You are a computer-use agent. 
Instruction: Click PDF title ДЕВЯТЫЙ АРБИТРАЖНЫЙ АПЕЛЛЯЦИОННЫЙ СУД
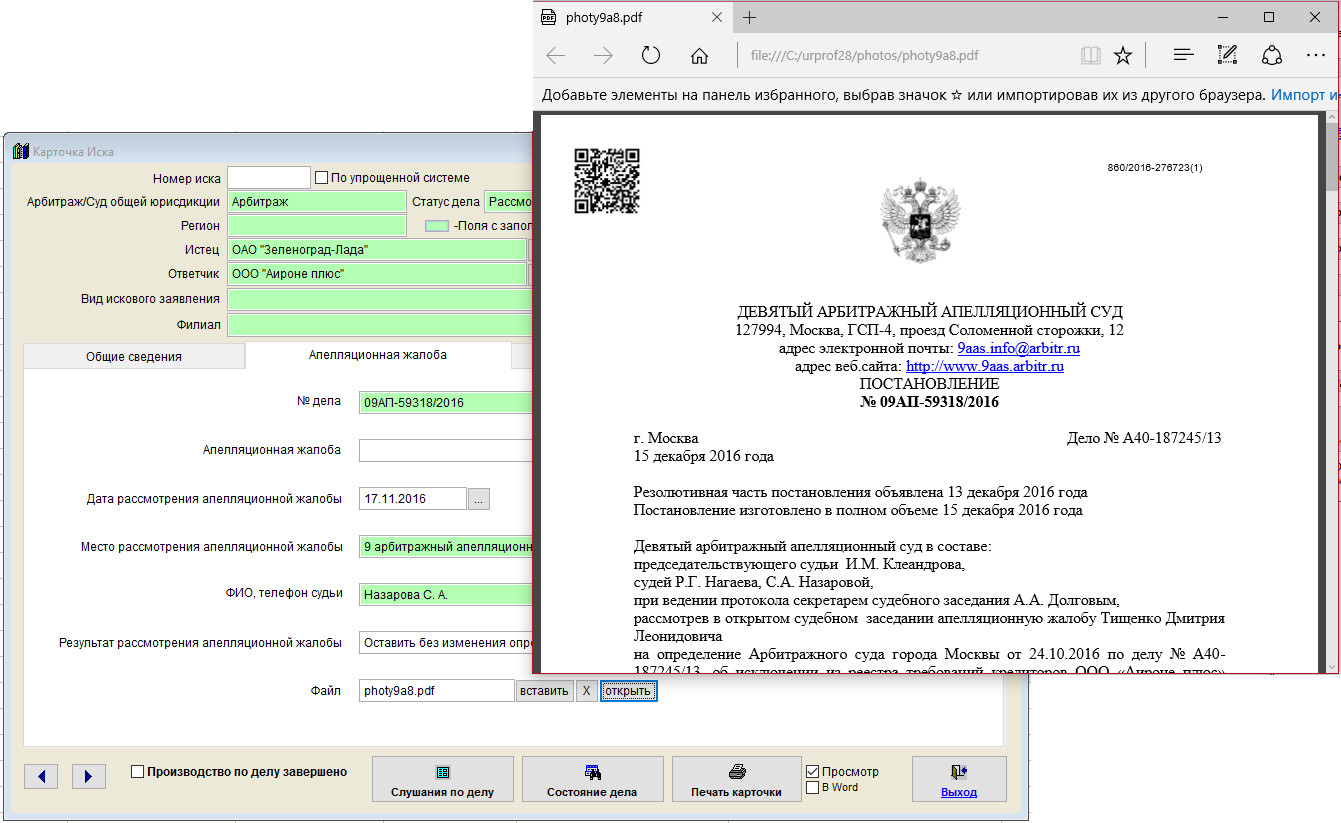929,312
